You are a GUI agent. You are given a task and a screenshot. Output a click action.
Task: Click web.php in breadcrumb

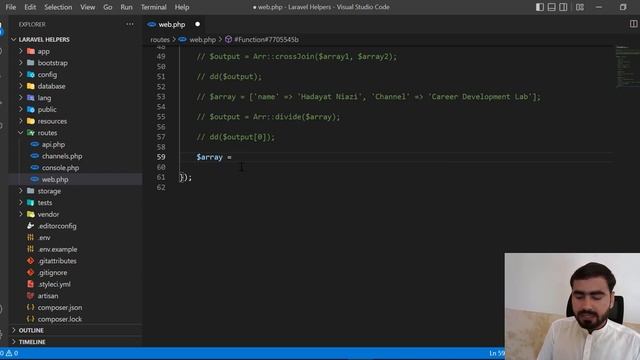click(x=202, y=40)
